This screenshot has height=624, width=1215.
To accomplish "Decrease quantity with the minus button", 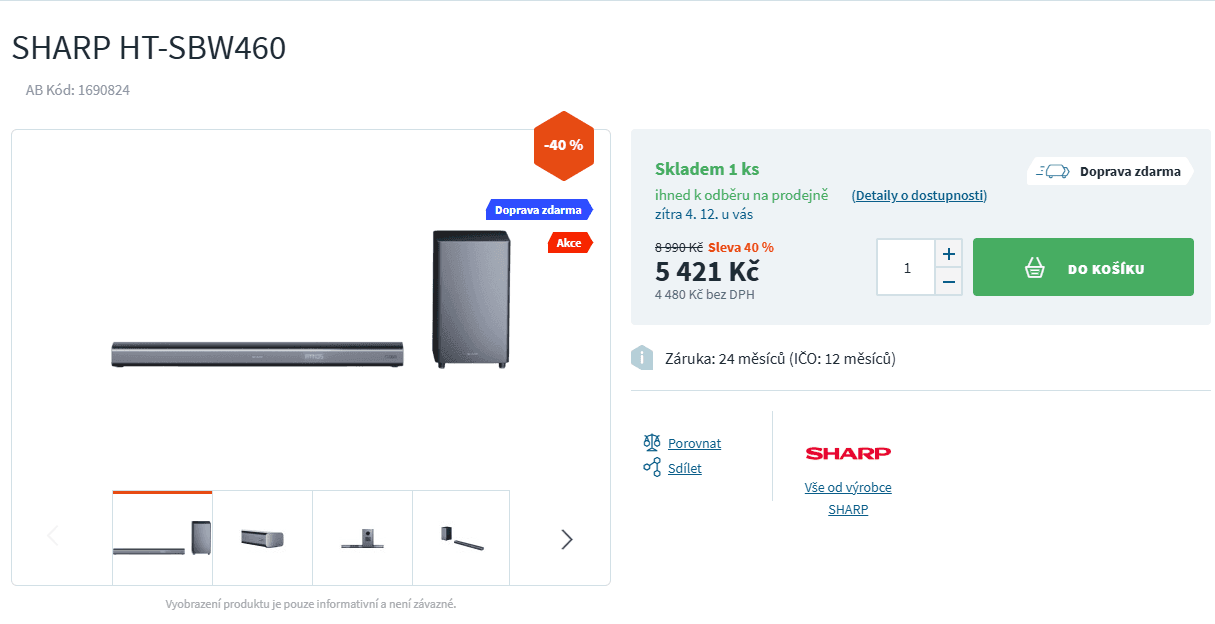I will click(x=948, y=282).
